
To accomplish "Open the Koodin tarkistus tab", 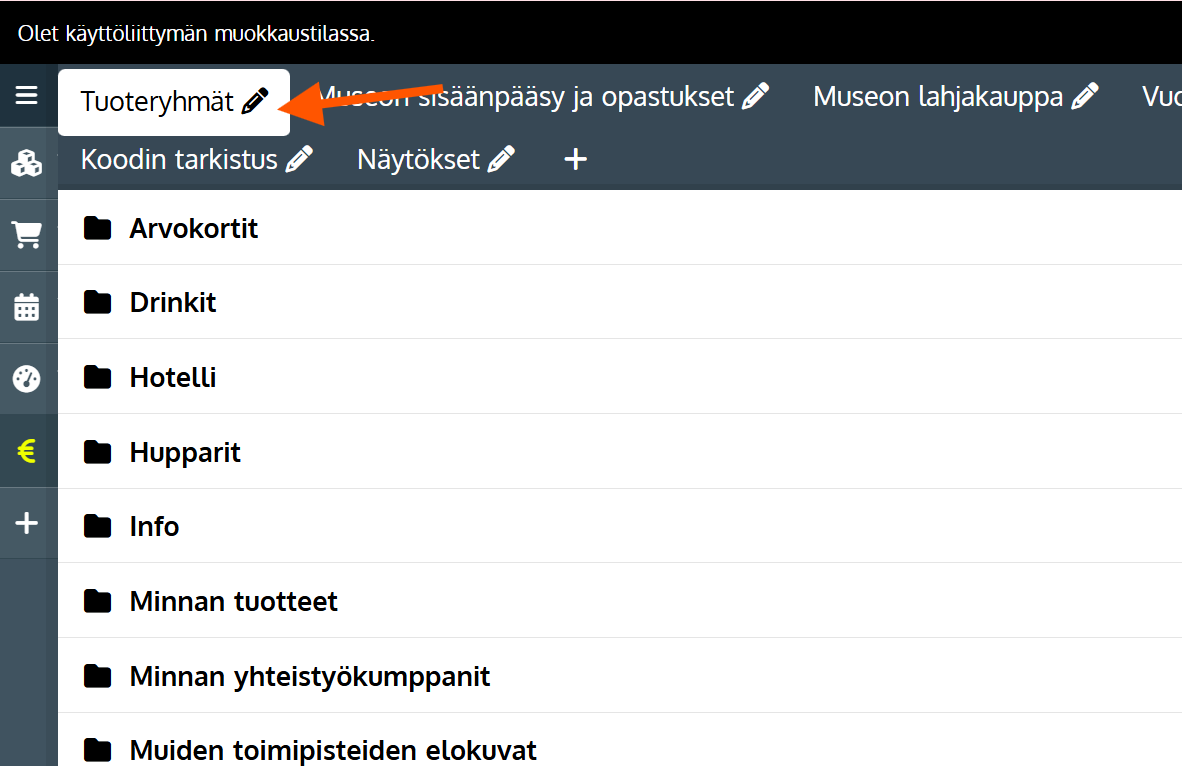I will 179,159.
